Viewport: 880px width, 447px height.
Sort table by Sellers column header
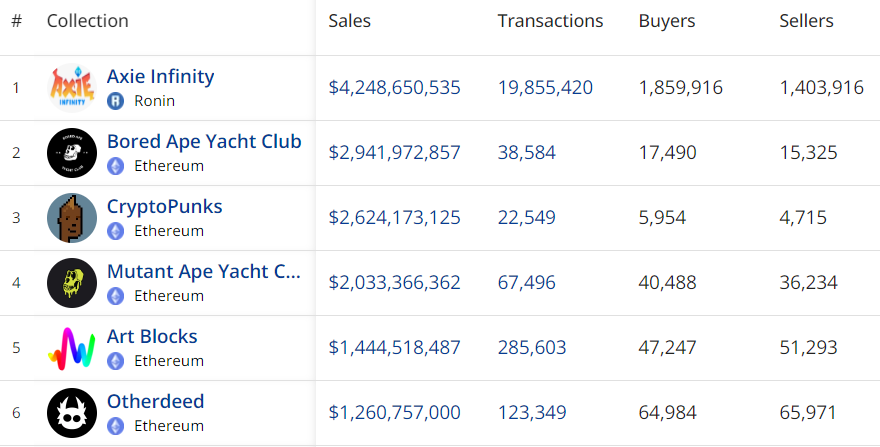806,21
